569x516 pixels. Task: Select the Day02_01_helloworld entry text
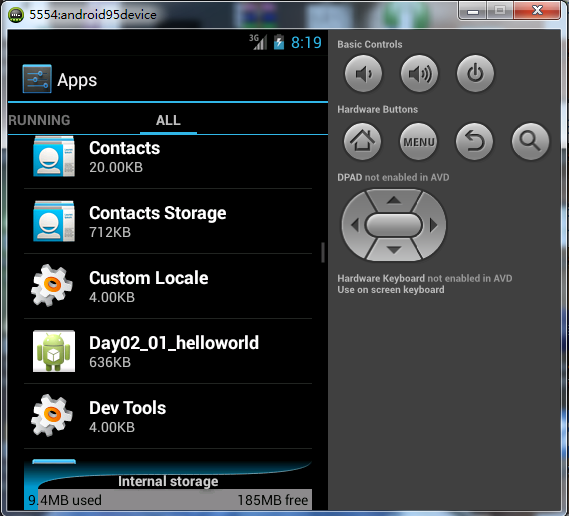click(174, 352)
